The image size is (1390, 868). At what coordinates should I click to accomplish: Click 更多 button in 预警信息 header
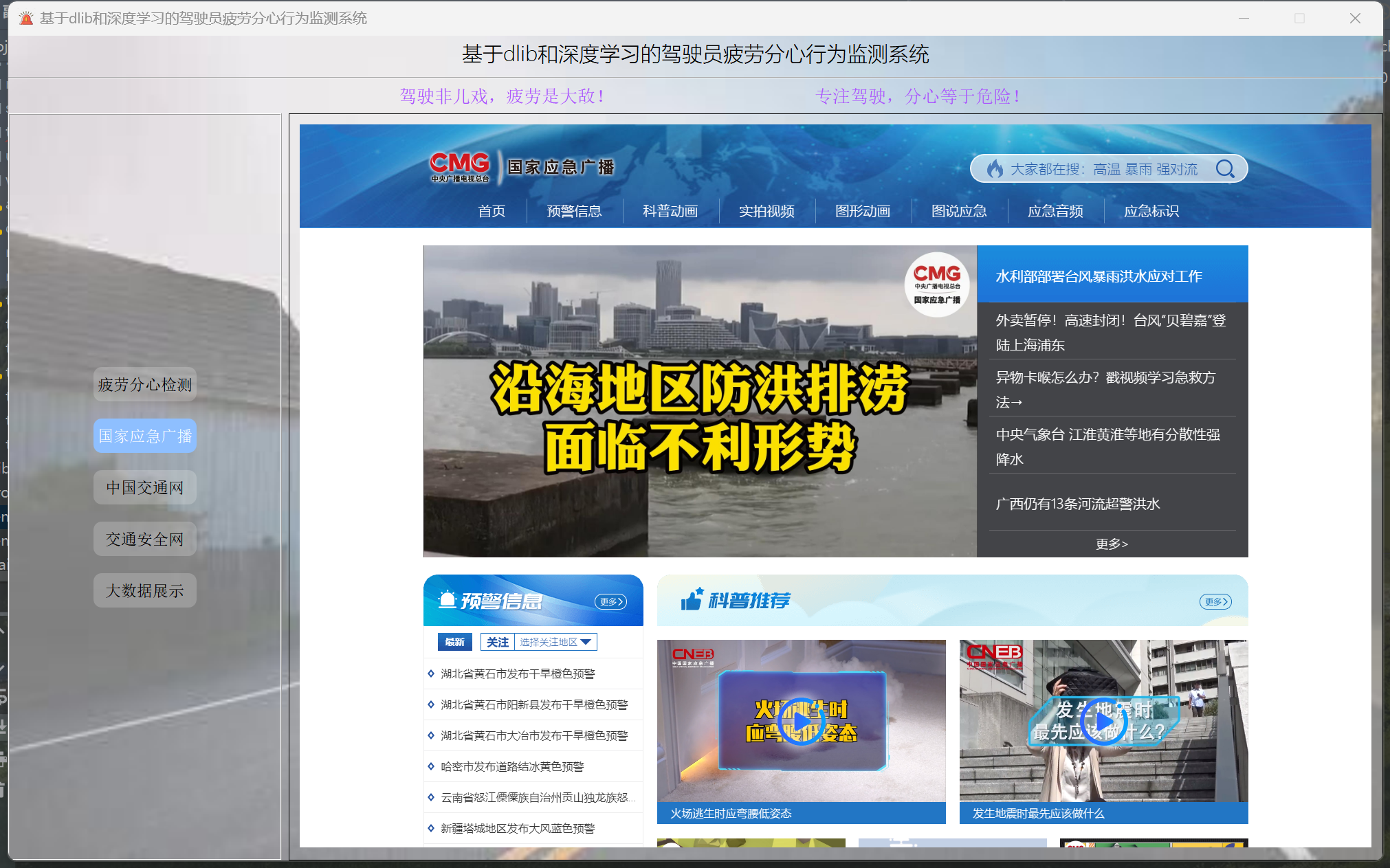pyautogui.click(x=610, y=601)
